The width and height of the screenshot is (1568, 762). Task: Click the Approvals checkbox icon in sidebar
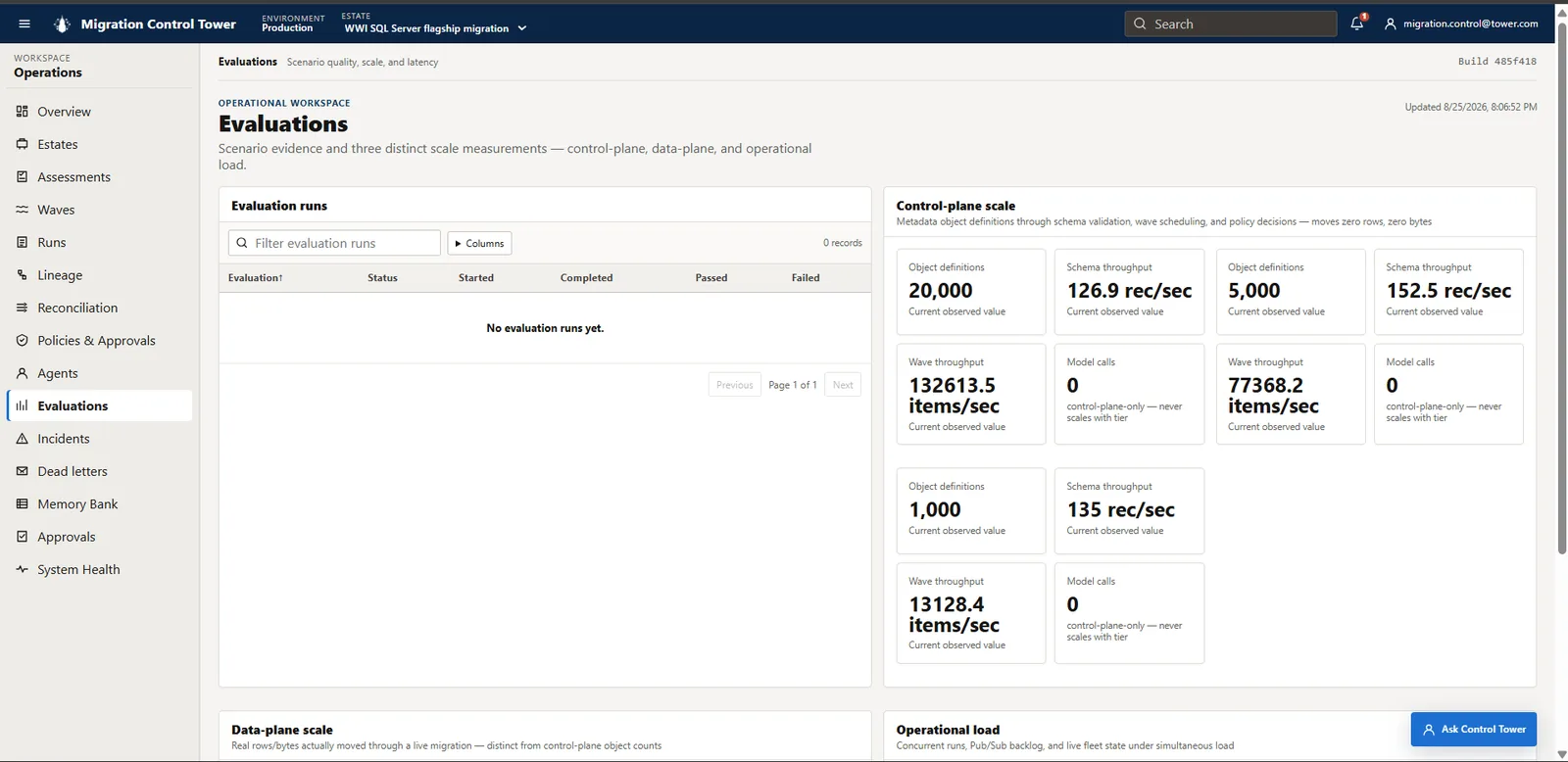[22, 537]
